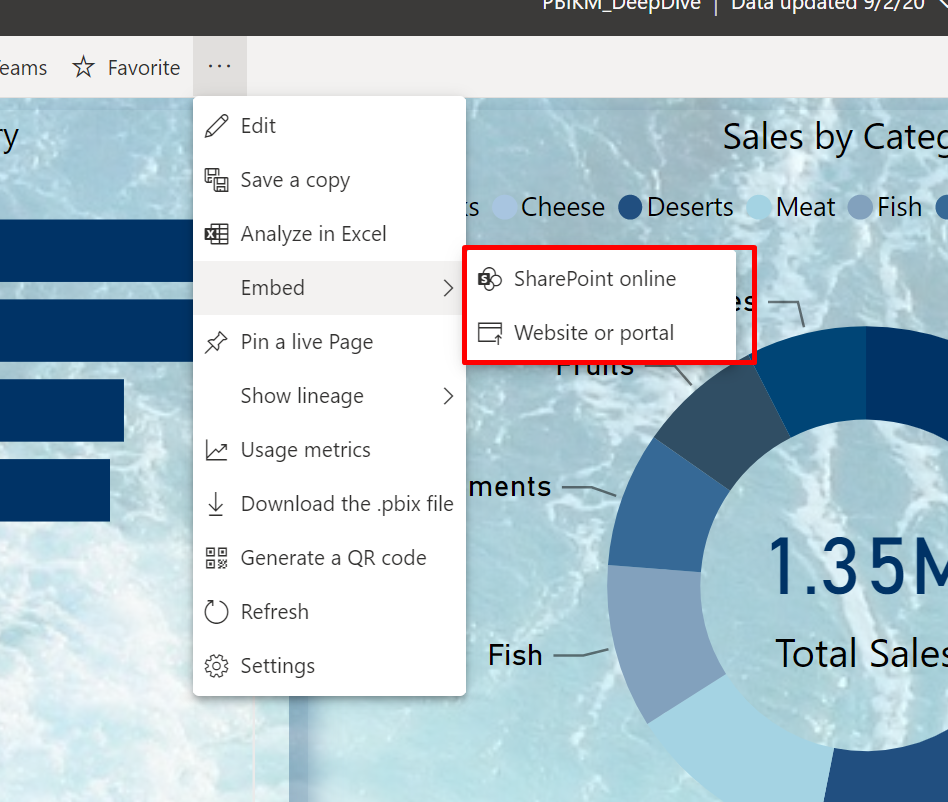The image size is (948, 802).
Task: Click the Meat legend color dot
Action: point(759,207)
